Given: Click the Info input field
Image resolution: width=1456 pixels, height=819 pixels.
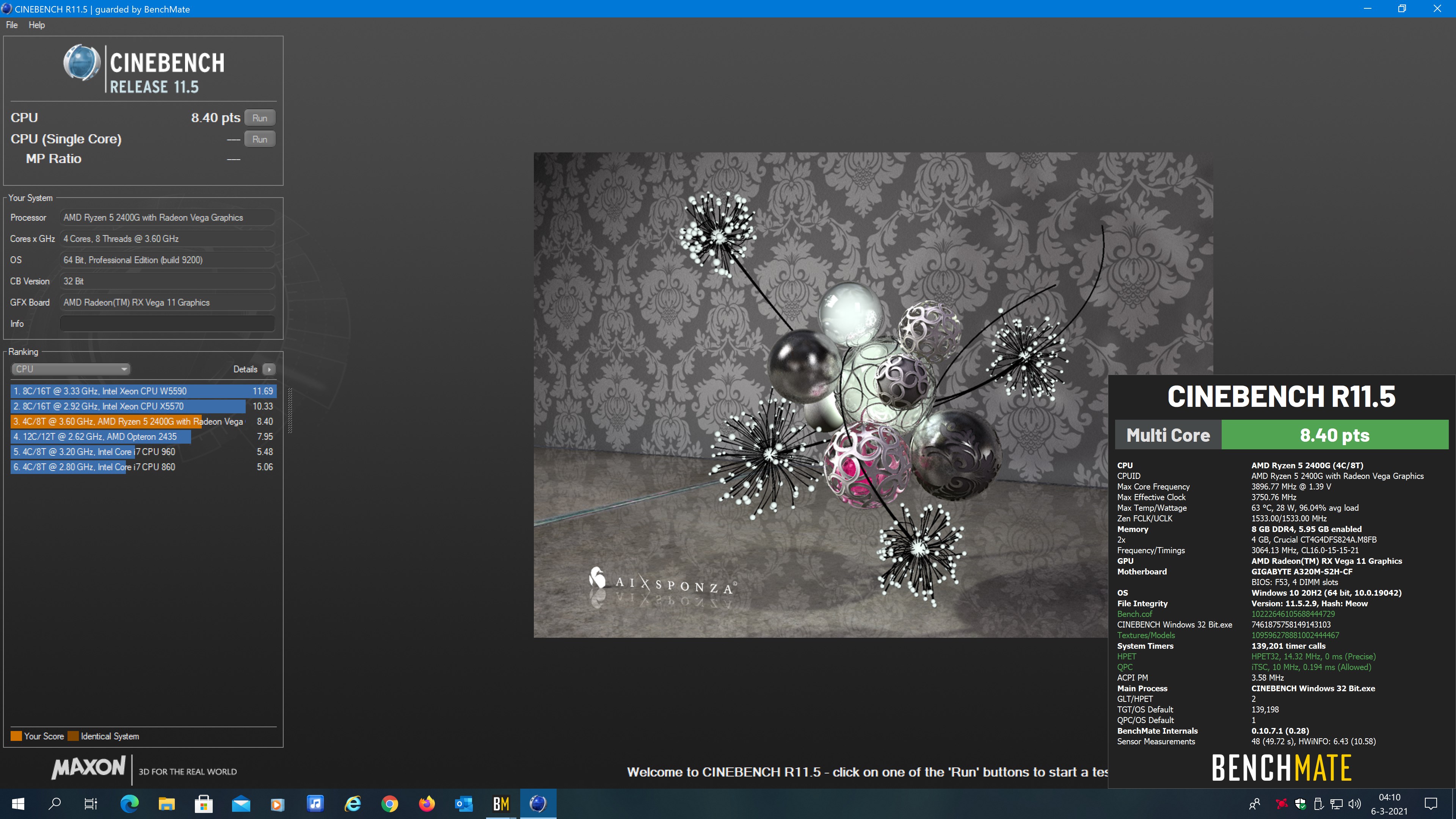Looking at the screenshot, I should [167, 324].
